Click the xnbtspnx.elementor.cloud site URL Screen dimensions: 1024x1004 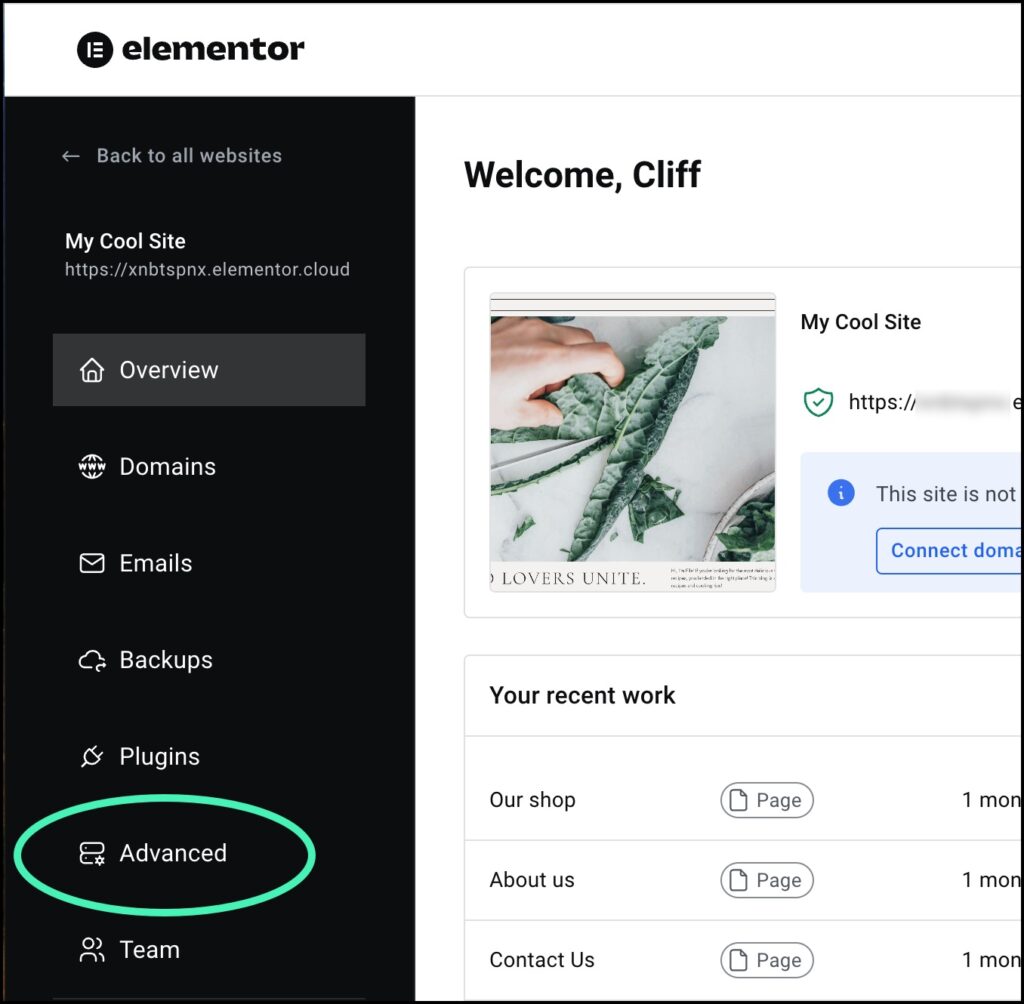click(x=206, y=269)
